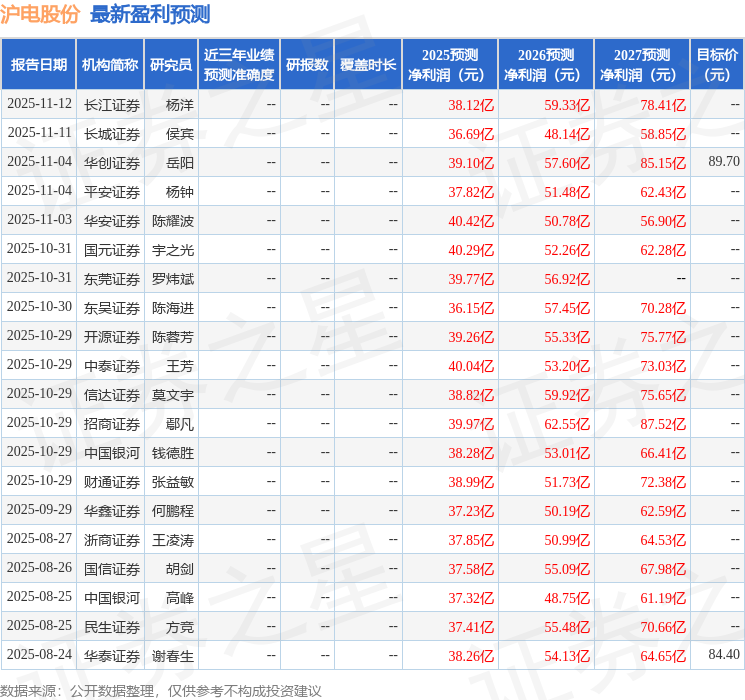Click the 36.69亿 profit value

tap(471, 134)
